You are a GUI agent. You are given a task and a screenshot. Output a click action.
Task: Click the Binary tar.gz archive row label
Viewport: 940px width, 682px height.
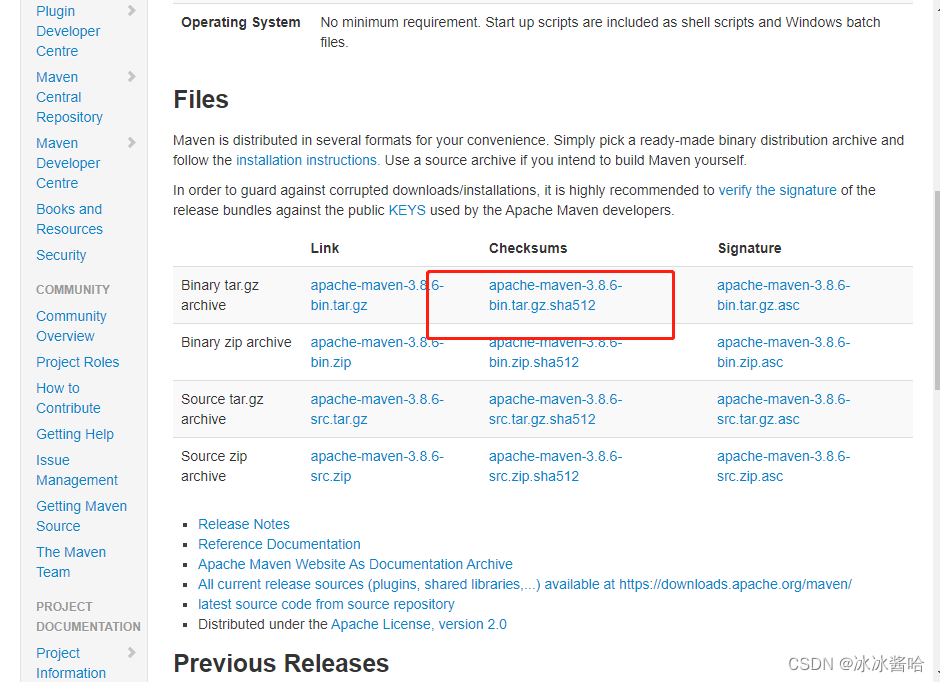tap(220, 295)
